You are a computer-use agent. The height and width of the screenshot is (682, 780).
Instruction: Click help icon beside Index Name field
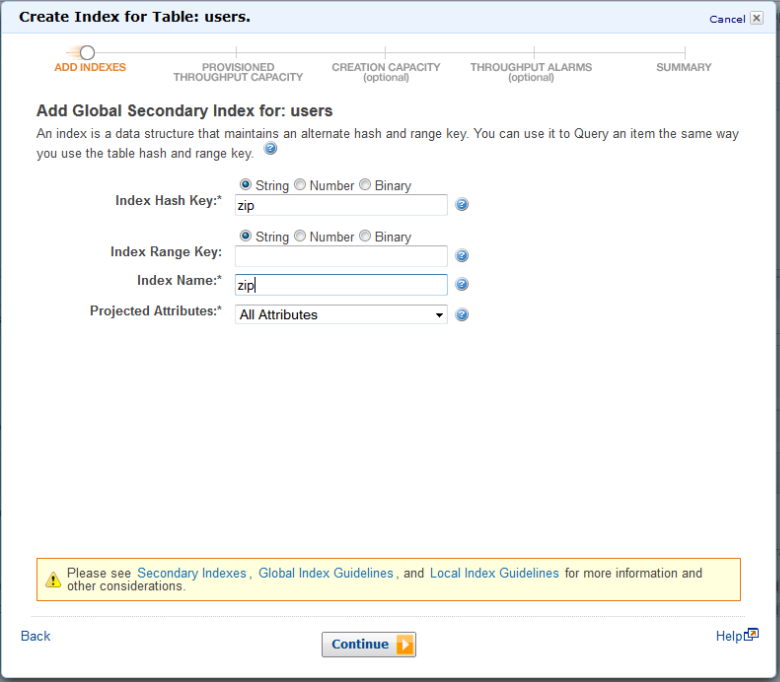click(x=462, y=285)
